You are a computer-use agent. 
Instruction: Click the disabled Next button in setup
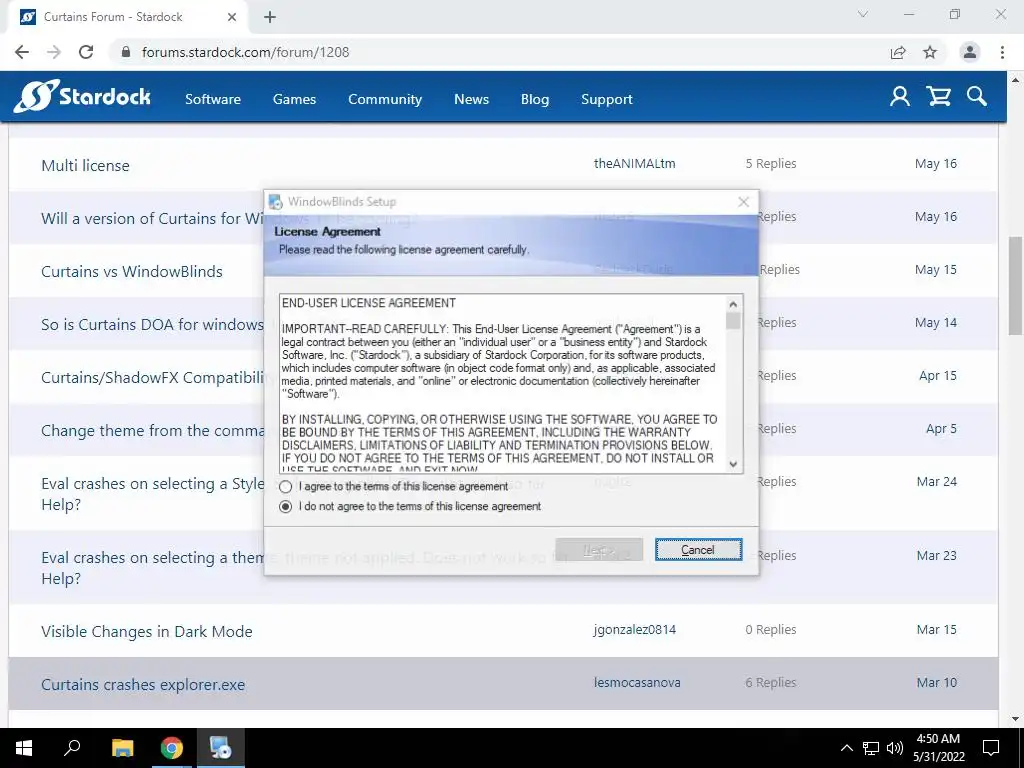point(599,550)
